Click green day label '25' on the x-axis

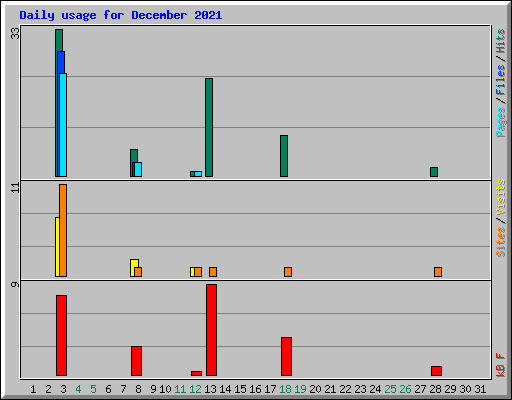[x=390, y=389]
